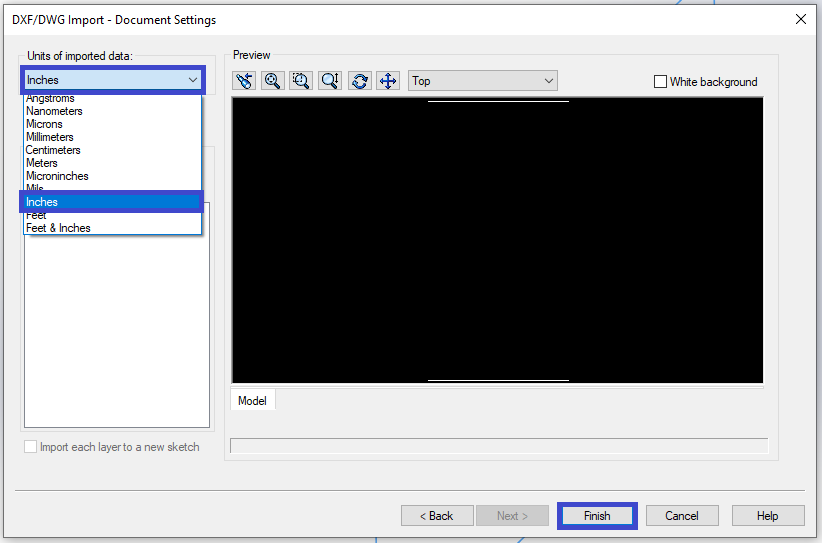Screen dimensions: 822x543
Task: Switch to the Model tab
Action: click(252, 400)
